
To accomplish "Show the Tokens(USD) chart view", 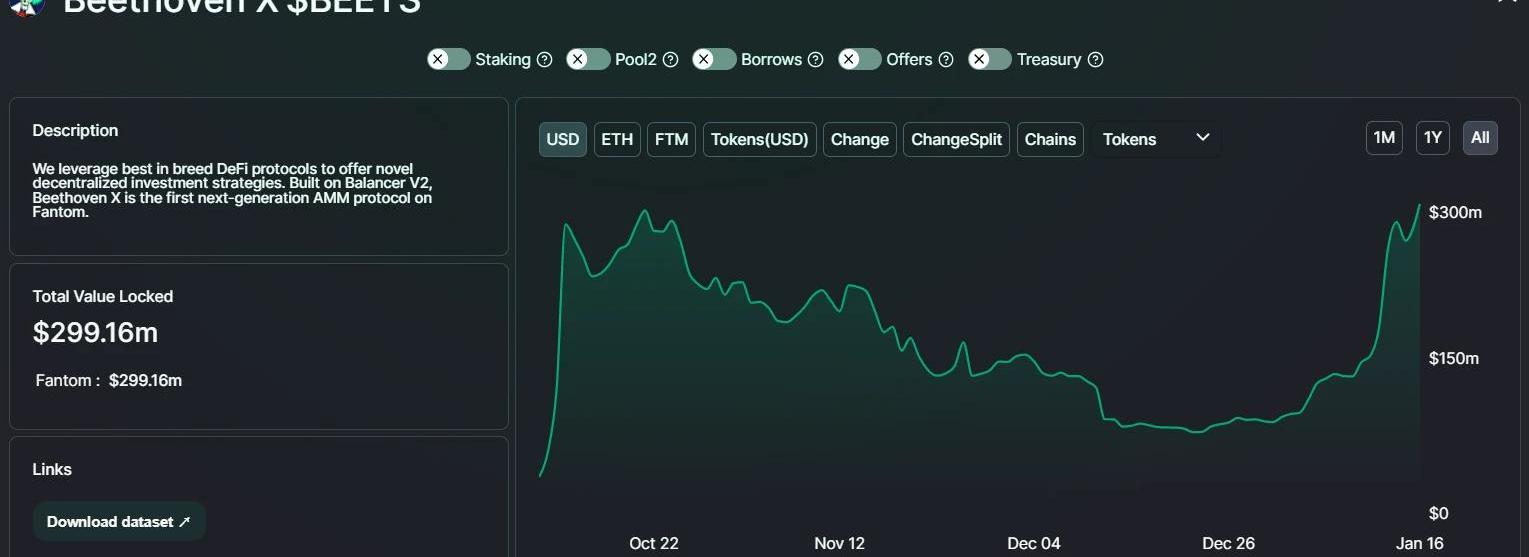I will coord(759,139).
